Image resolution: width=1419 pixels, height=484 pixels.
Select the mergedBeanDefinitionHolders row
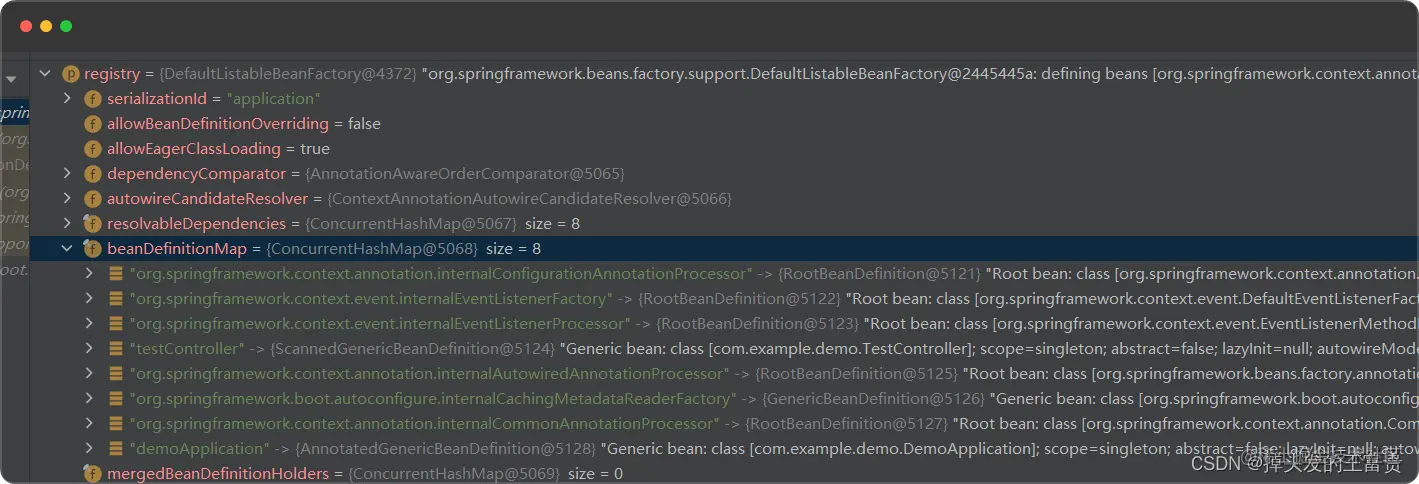click(x=724, y=474)
